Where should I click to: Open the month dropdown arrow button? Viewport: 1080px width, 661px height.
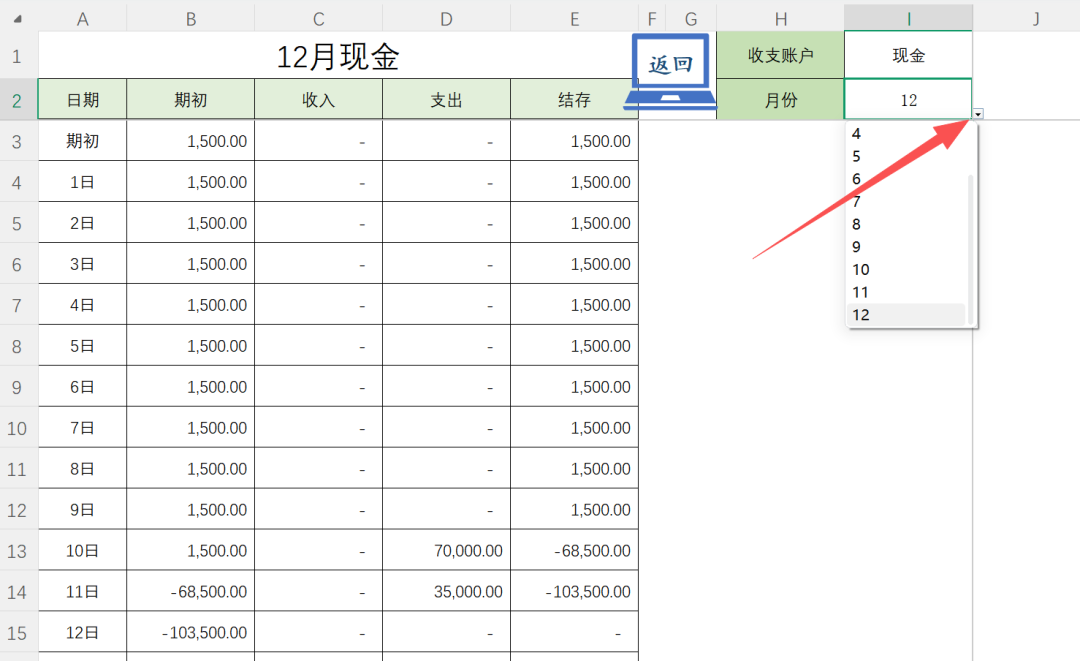pyautogui.click(x=978, y=114)
